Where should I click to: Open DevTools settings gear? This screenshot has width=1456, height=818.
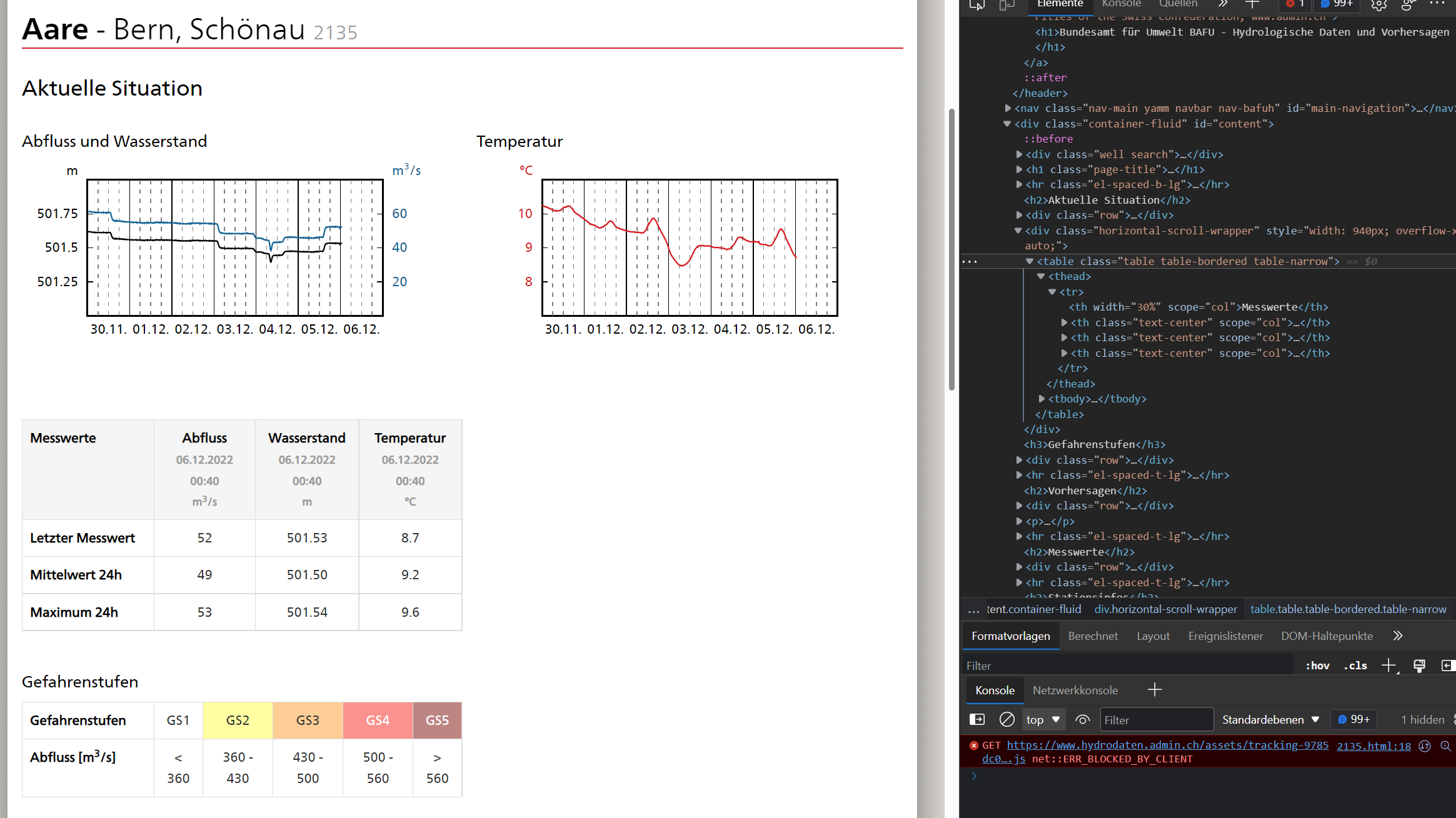1379,5
